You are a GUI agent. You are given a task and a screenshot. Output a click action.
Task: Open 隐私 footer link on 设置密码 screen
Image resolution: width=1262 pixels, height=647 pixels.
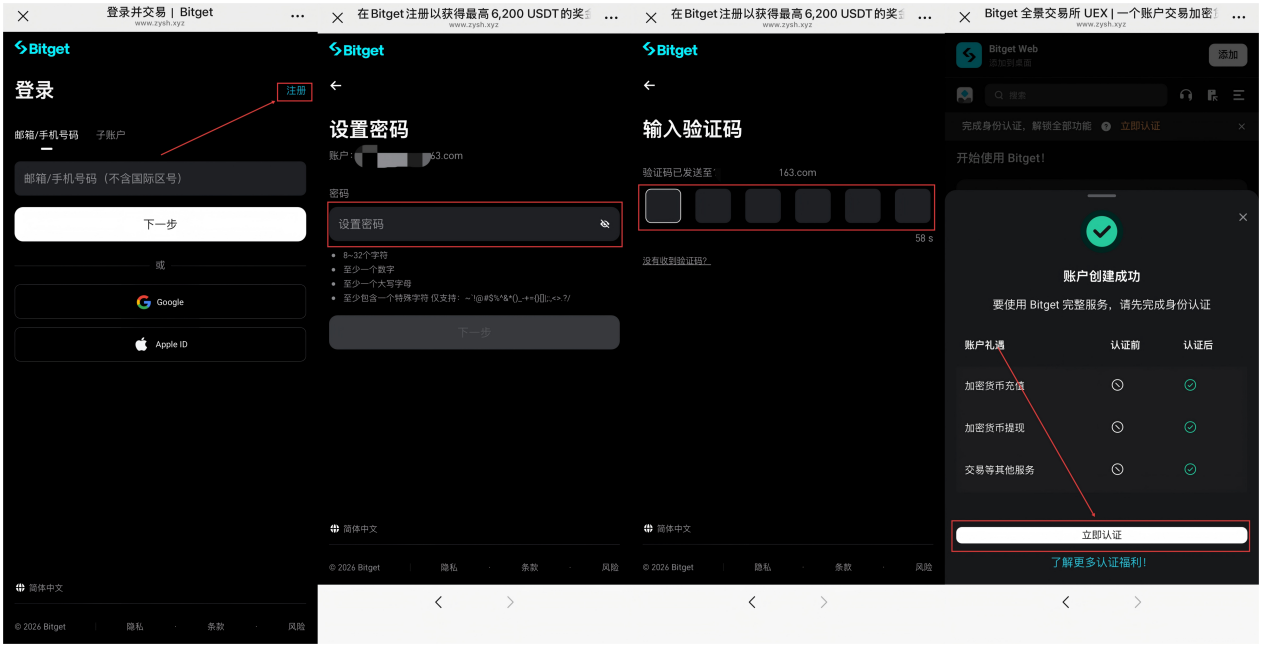pyautogui.click(x=449, y=567)
